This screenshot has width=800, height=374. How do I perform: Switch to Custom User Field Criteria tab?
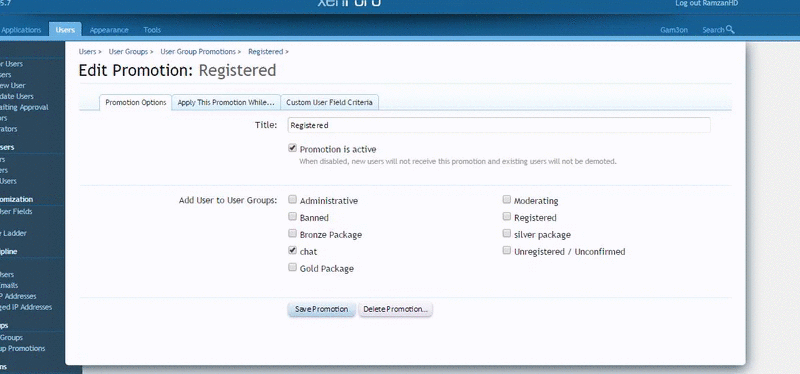pos(329,102)
